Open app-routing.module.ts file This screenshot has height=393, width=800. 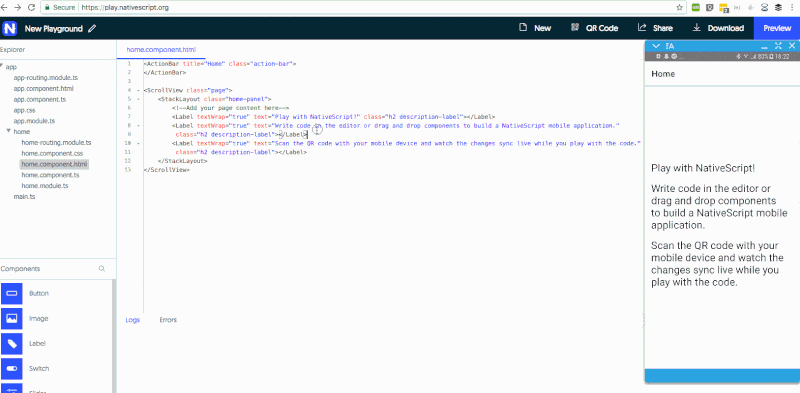coord(45,78)
